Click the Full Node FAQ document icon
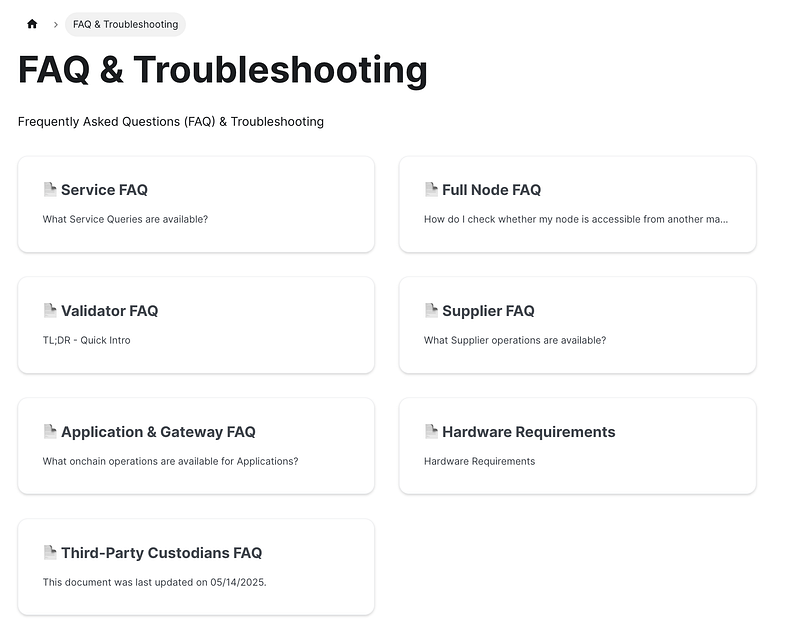800x638 pixels. coord(431,189)
